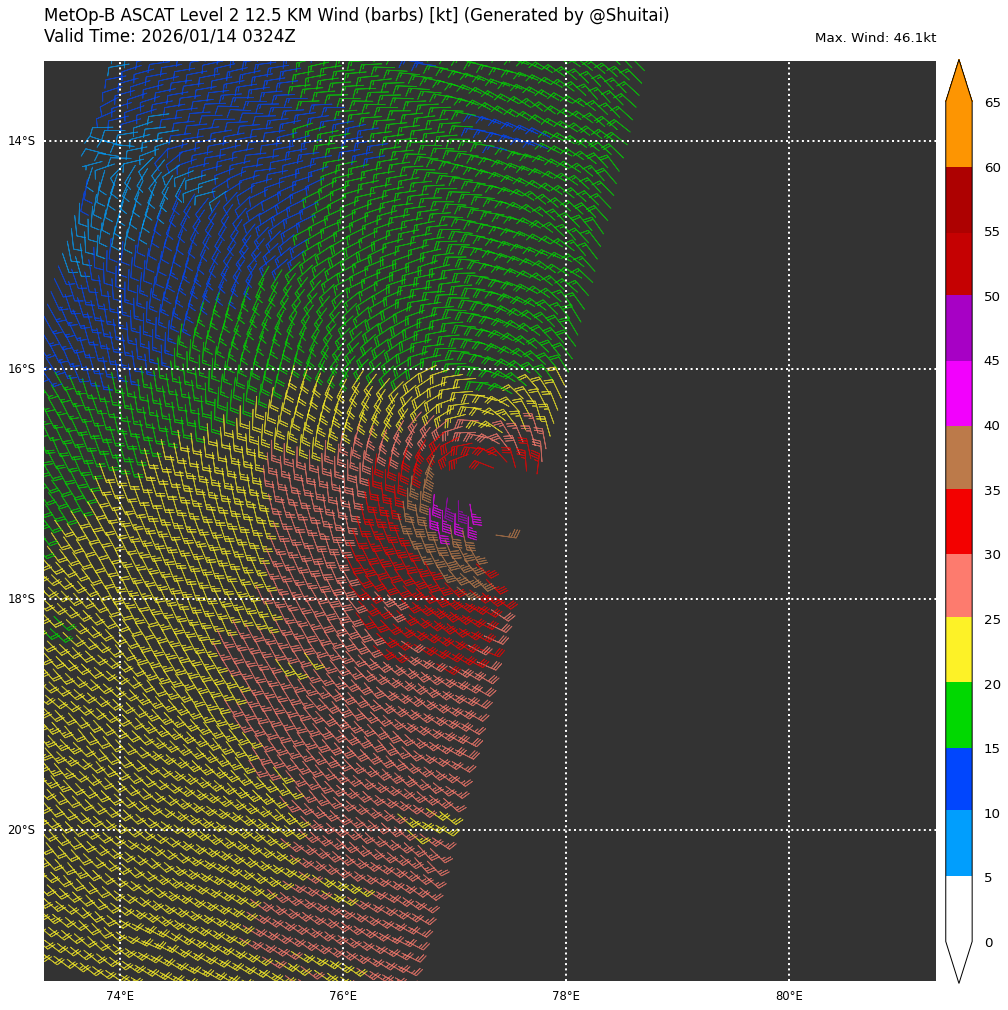Click the magenta wind barb cluster near the storm center

click(453, 522)
